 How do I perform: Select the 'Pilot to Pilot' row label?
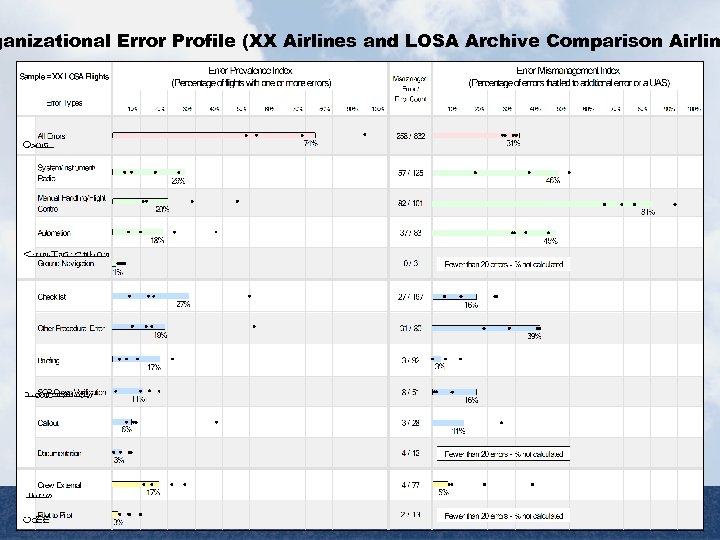point(55,515)
